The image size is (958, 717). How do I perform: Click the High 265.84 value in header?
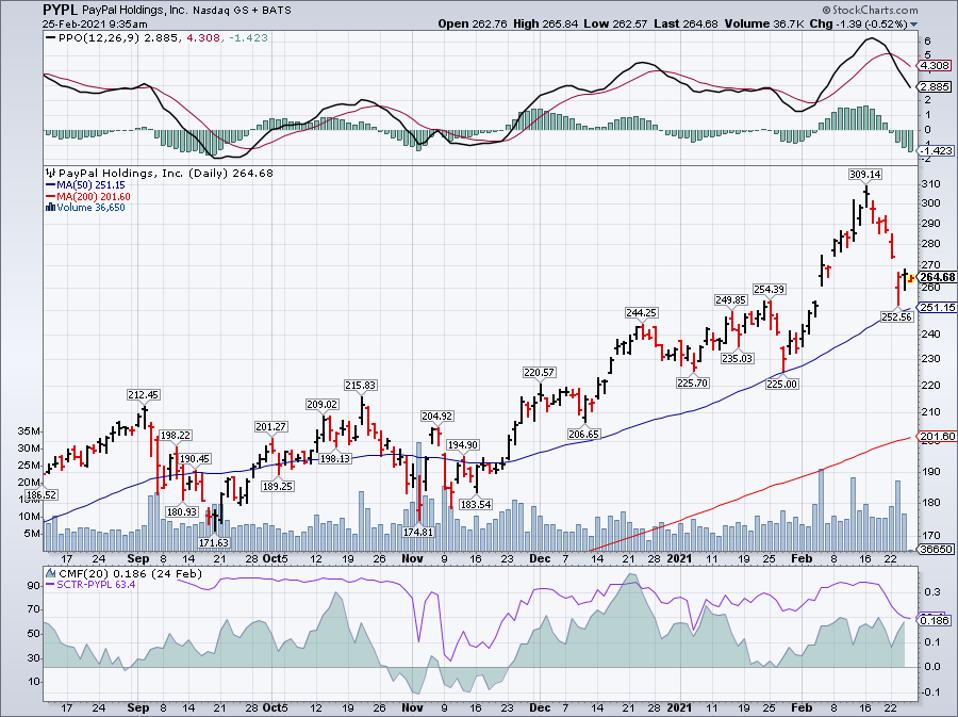(545, 24)
